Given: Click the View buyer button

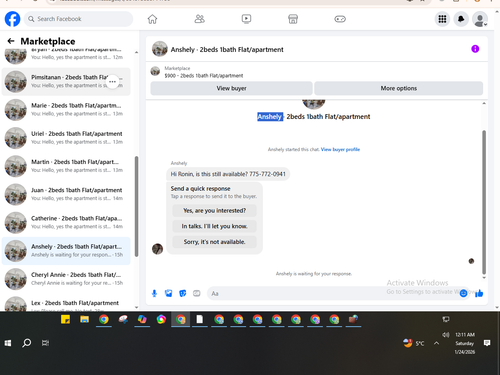Looking at the screenshot, I should coord(231,88).
